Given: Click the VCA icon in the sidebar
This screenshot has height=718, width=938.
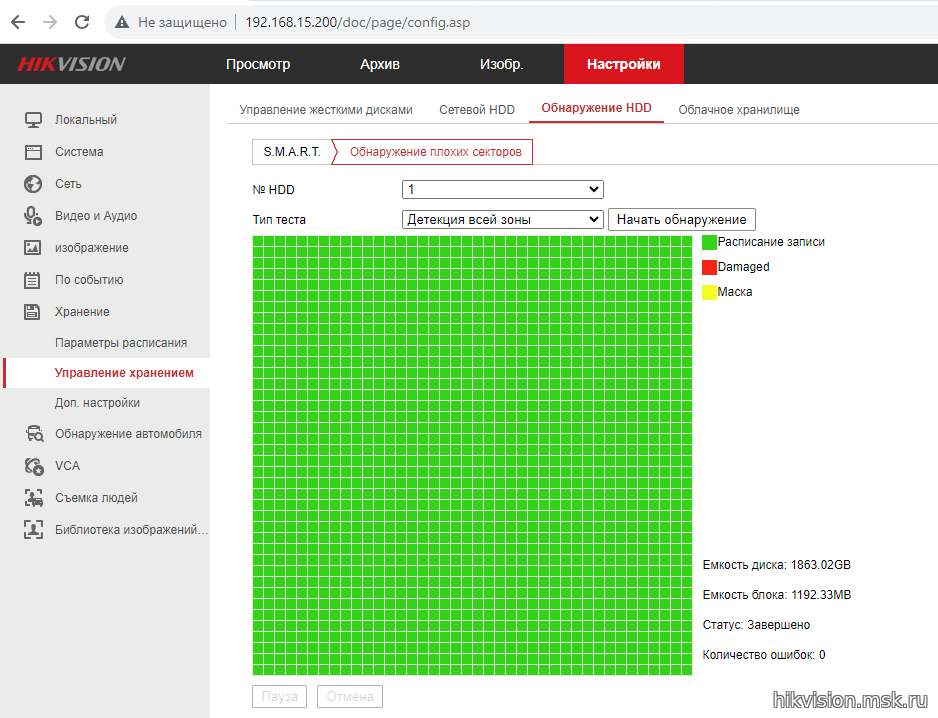Looking at the screenshot, I should coord(34,466).
